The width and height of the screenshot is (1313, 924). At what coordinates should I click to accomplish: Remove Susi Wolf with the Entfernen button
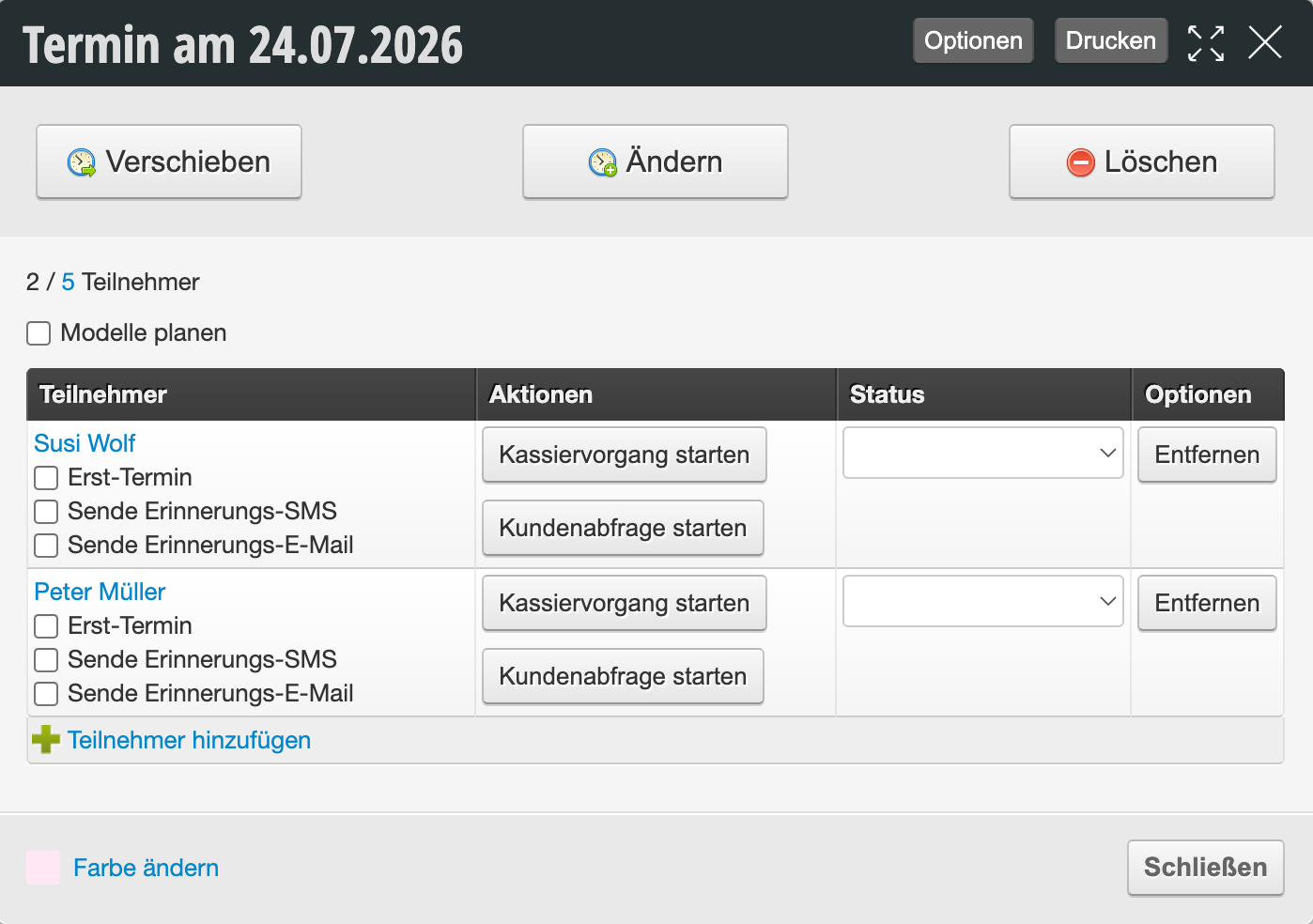(x=1207, y=454)
